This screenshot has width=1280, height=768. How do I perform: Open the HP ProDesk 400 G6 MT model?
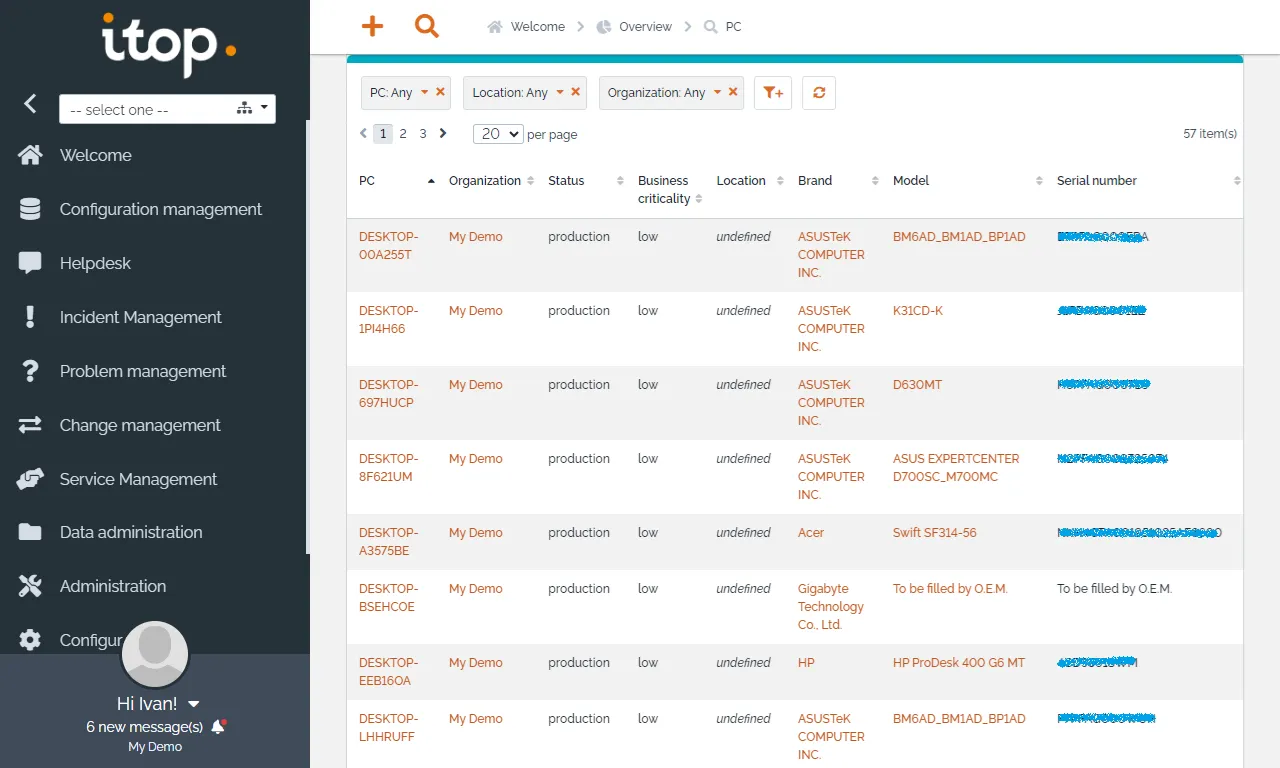coord(959,663)
